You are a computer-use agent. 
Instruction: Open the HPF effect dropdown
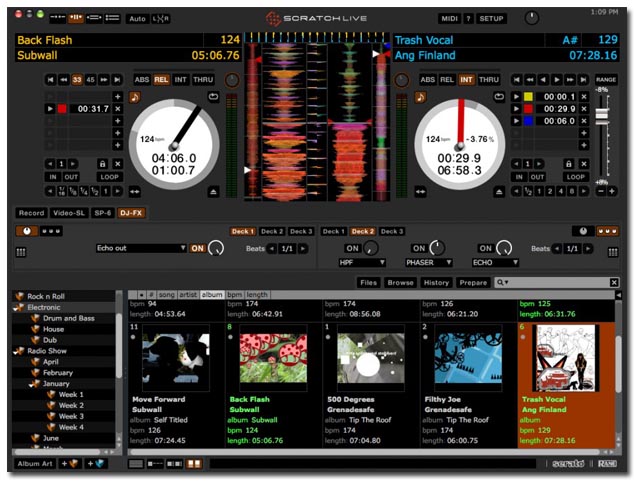[362, 262]
